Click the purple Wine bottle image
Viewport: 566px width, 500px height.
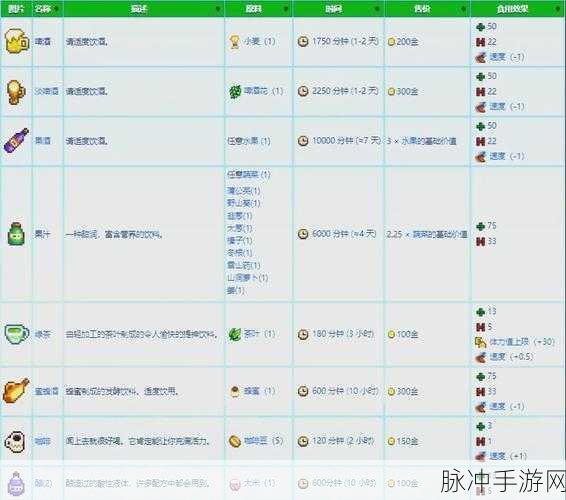pyautogui.click(x=16, y=140)
